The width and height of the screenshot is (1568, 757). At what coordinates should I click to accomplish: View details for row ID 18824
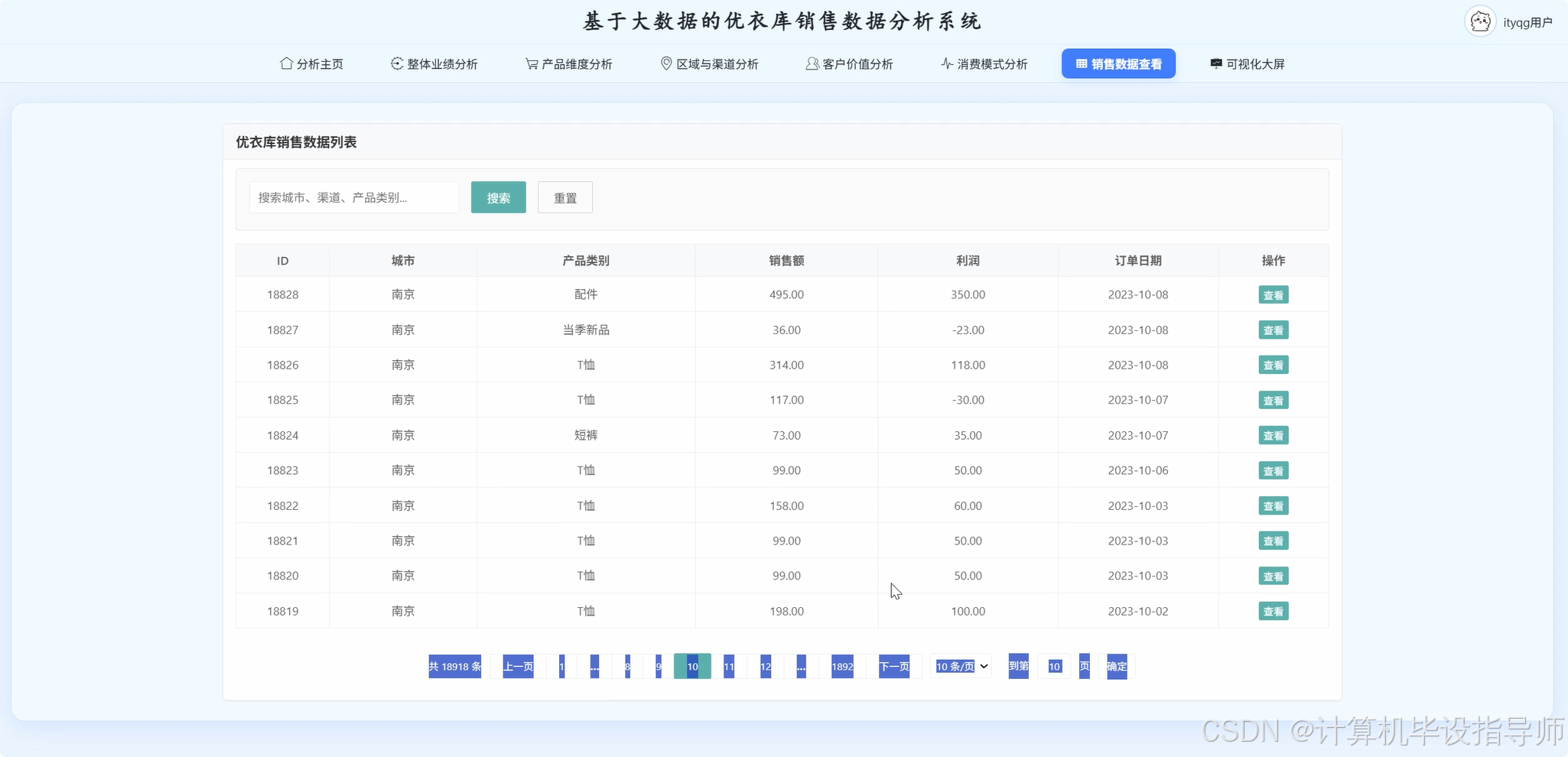click(x=1274, y=436)
